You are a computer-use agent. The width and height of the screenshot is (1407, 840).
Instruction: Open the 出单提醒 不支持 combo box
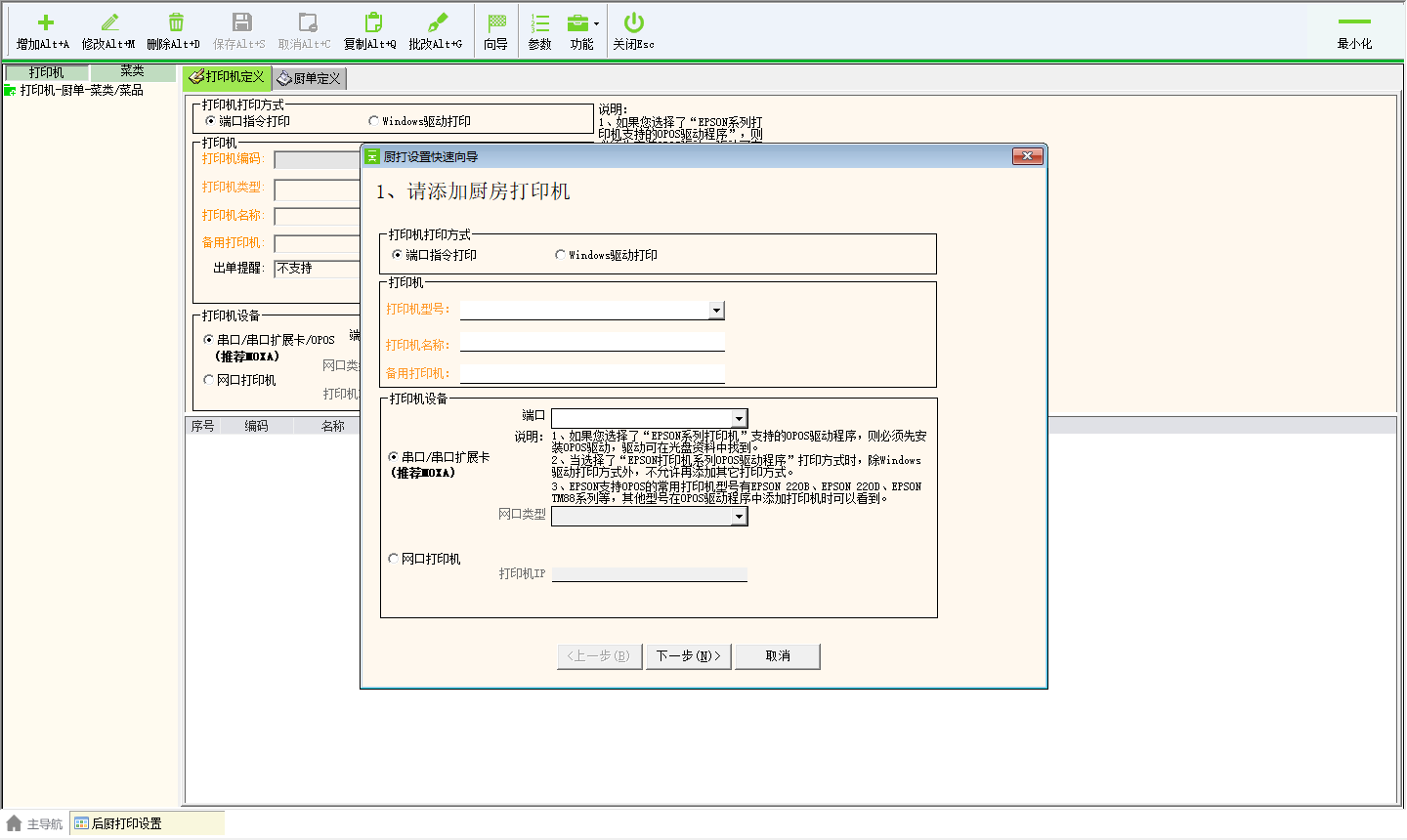[318, 269]
